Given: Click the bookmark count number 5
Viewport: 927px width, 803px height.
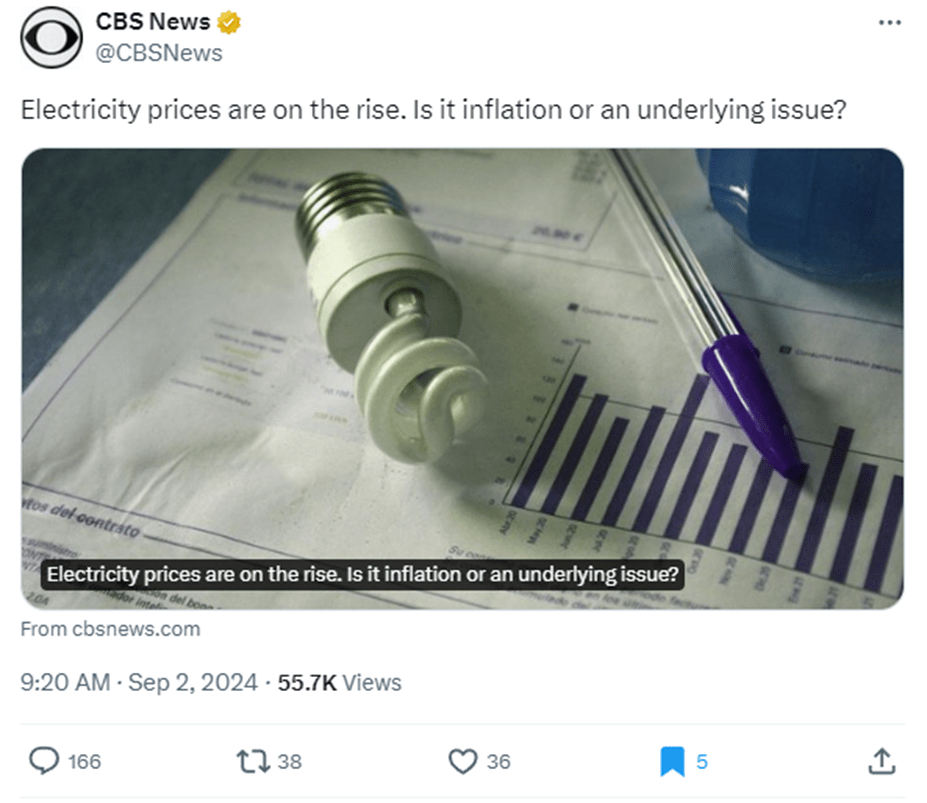Looking at the screenshot, I should 702,762.
